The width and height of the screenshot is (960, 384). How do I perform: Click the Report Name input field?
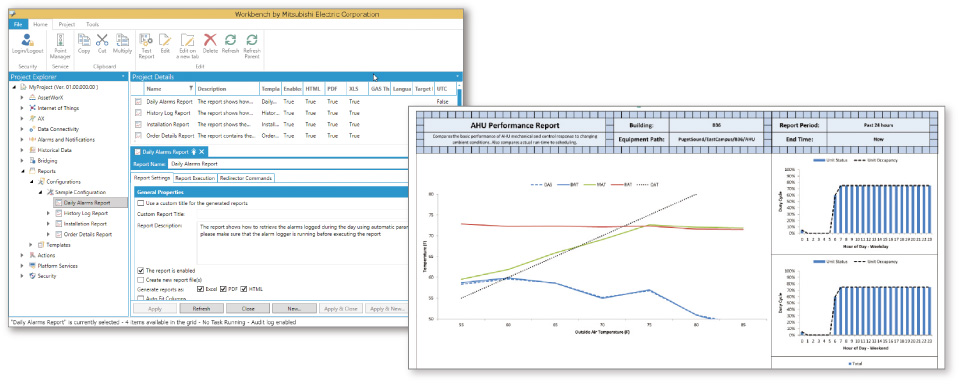coord(288,164)
